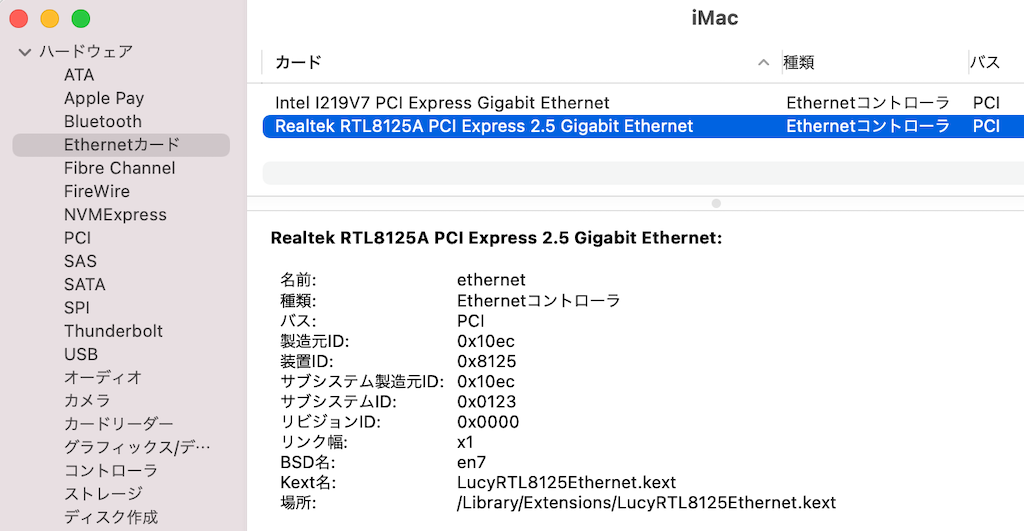
Task: Click the バス column header
Action: click(985, 63)
